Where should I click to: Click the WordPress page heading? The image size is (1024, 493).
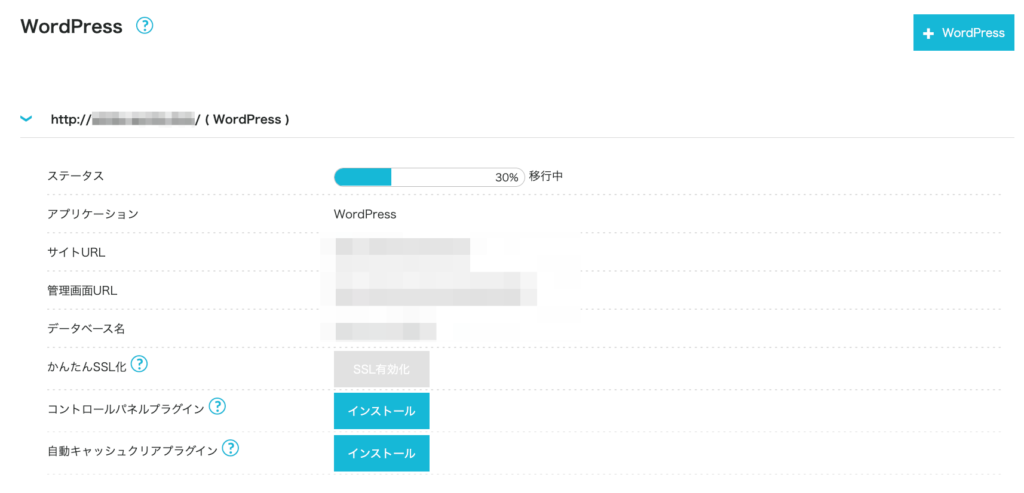pyautogui.click(x=72, y=27)
